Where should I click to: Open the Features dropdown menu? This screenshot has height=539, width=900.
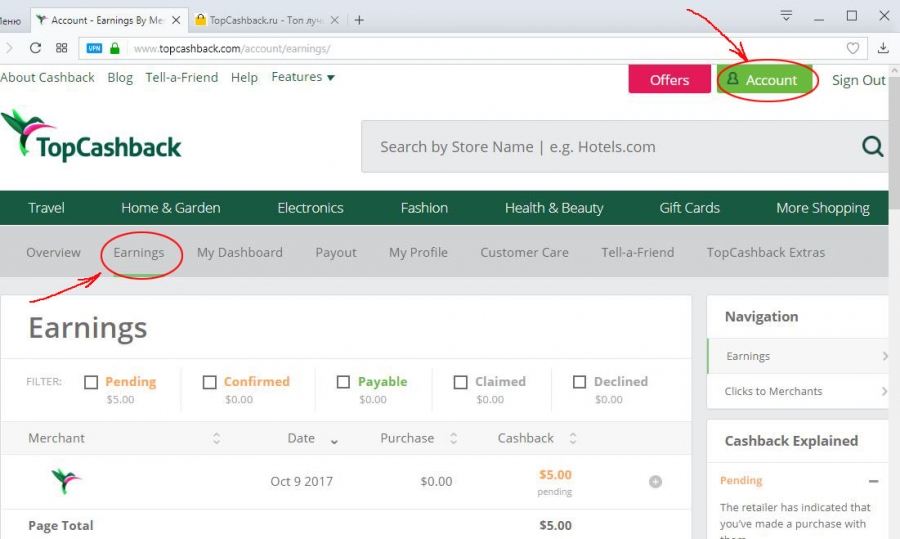[302, 77]
